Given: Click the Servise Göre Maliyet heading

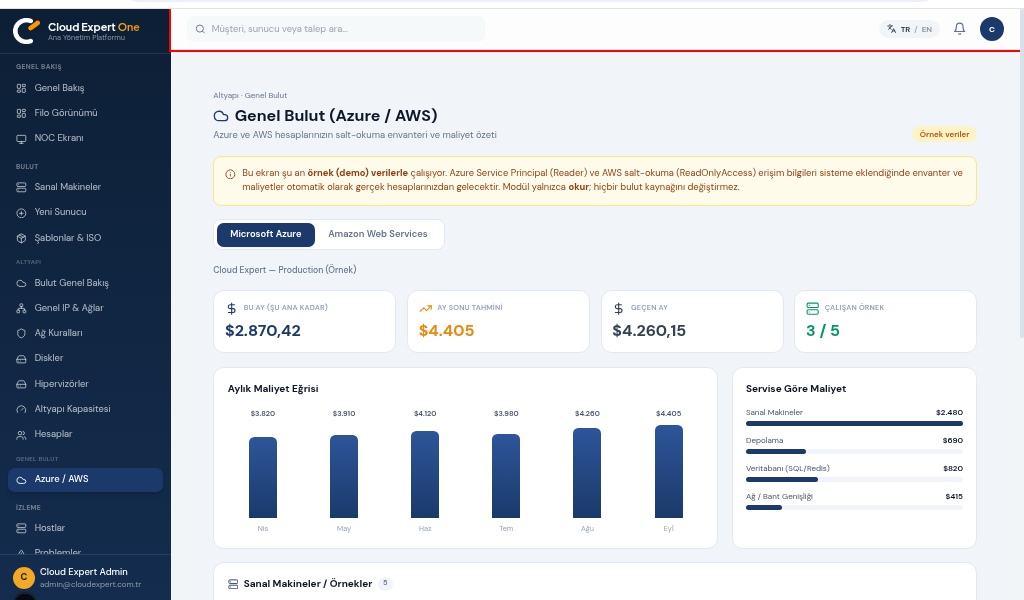Looking at the screenshot, I should pyautogui.click(x=796, y=388).
